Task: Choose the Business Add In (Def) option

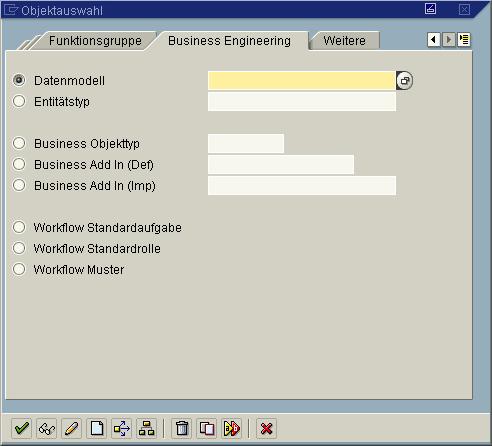Action: 19,164
